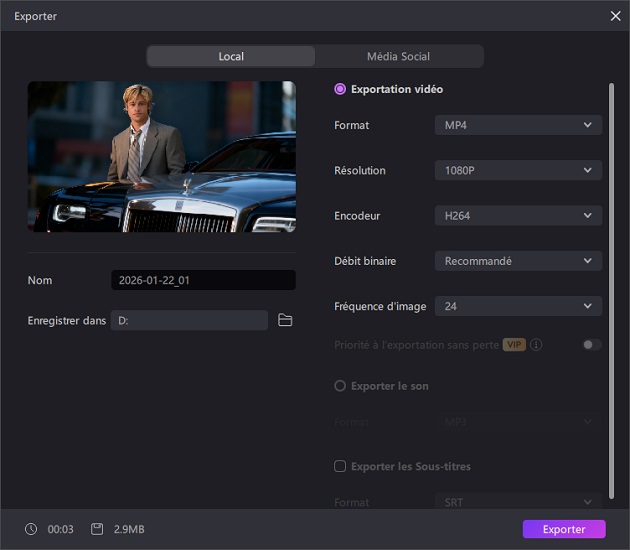Click the clock duration icon

point(31,529)
